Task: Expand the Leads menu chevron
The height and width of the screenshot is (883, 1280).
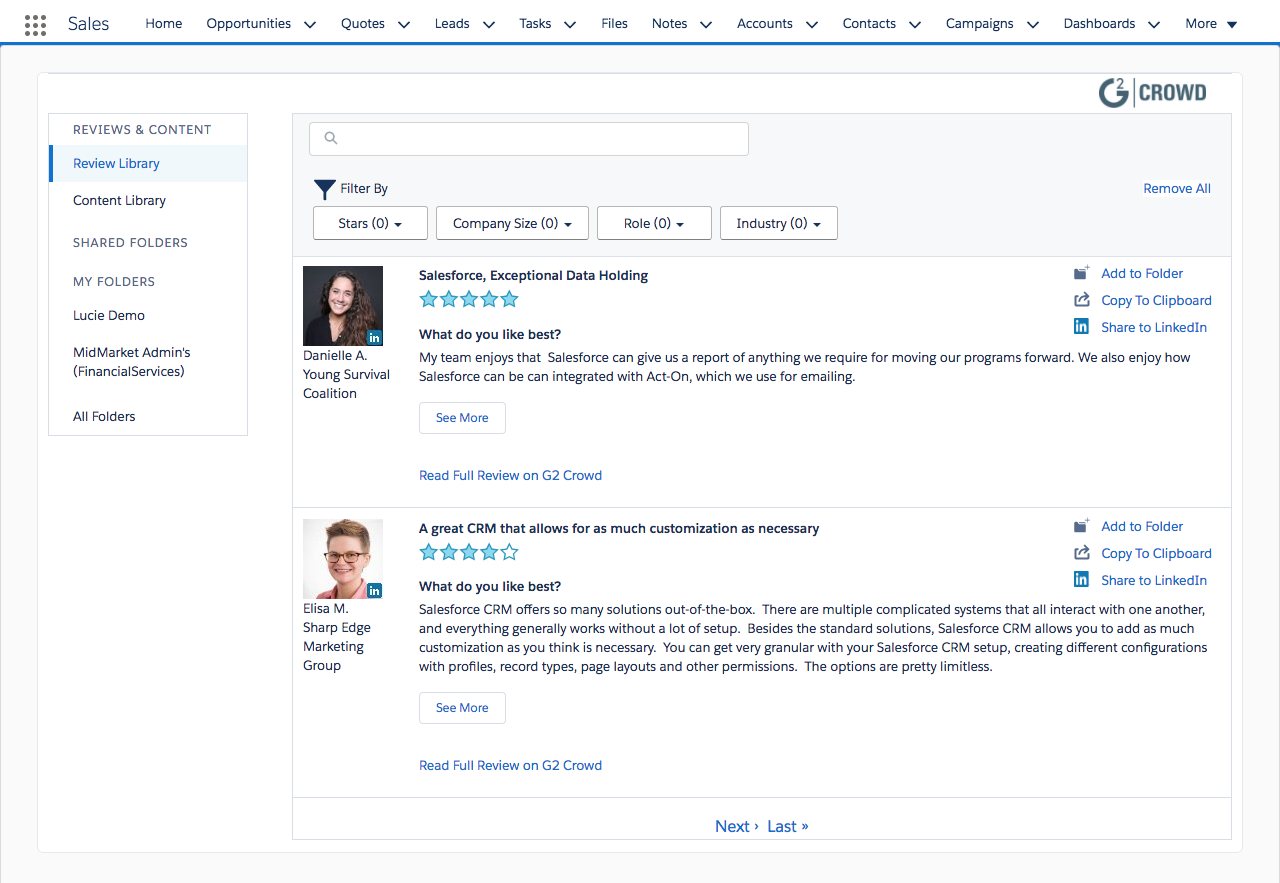Action: pyautogui.click(x=488, y=24)
